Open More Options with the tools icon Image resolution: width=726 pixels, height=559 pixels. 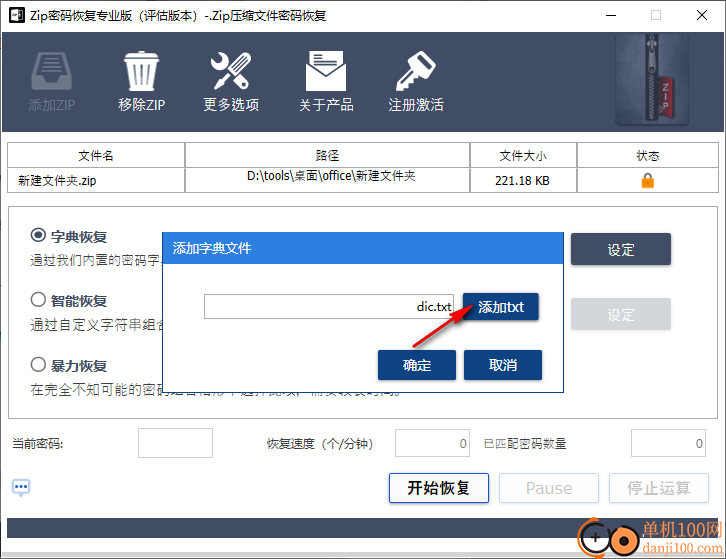(231, 71)
